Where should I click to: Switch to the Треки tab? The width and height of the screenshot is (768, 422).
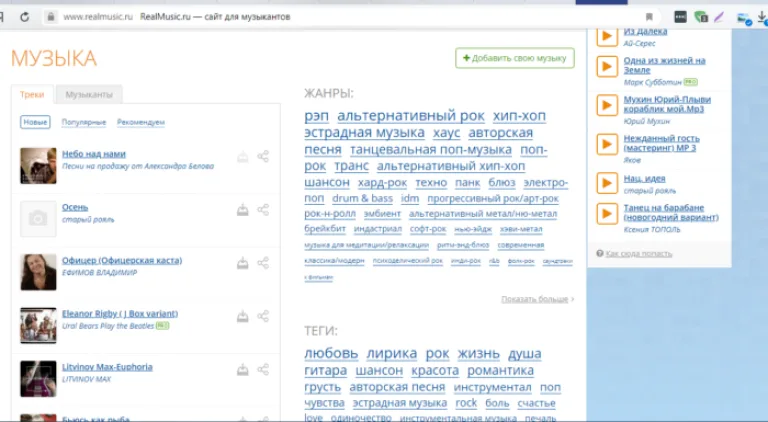pyautogui.click(x=32, y=94)
